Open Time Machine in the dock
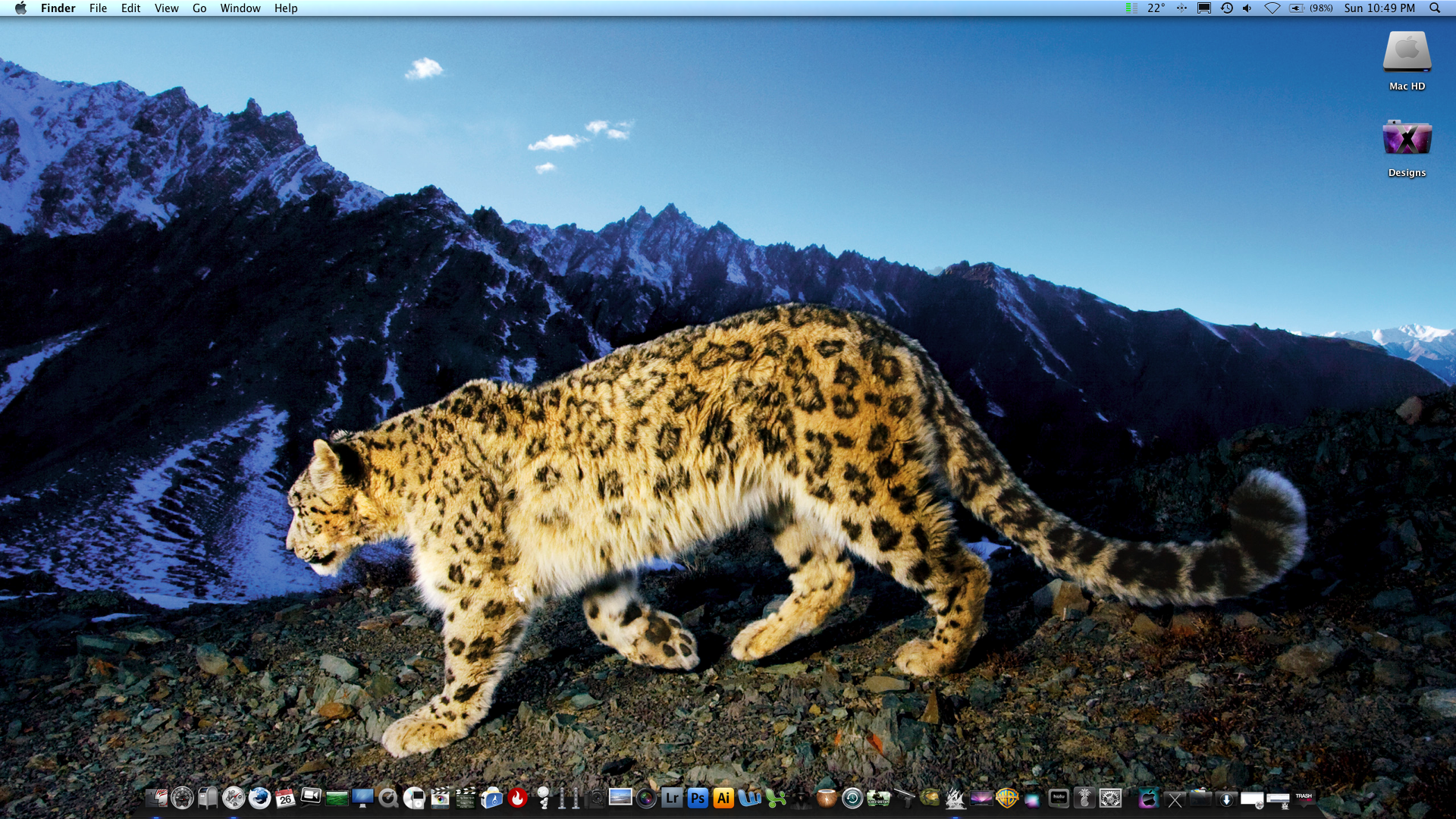The height and width of the screenshot is (819, 1456). [x=852, y=798]
